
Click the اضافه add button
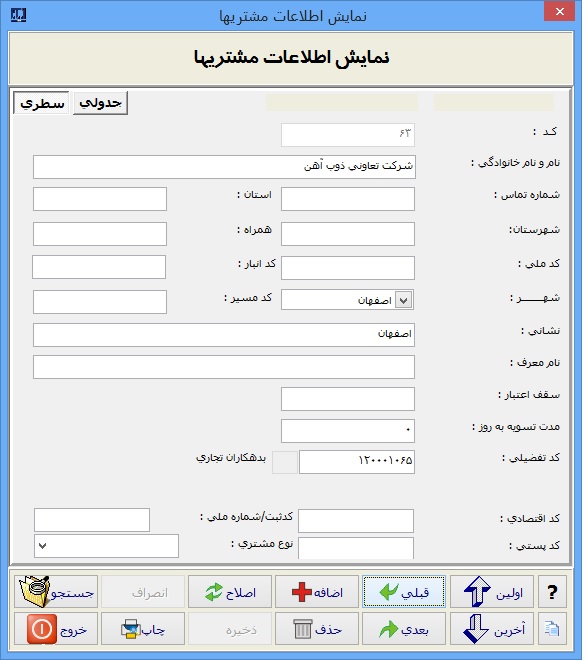[x=317, y=591]
